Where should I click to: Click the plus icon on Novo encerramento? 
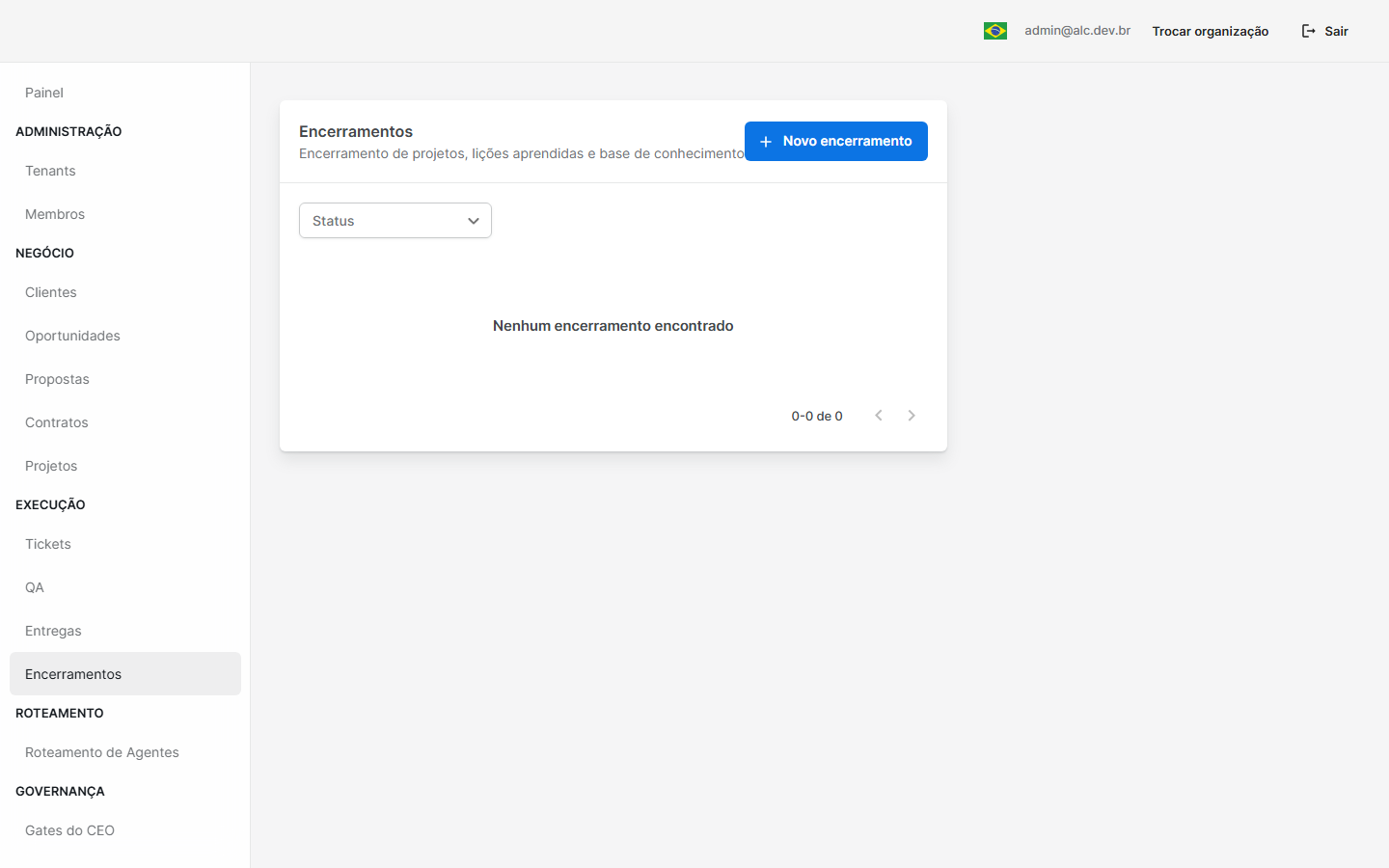pos(766,142)
